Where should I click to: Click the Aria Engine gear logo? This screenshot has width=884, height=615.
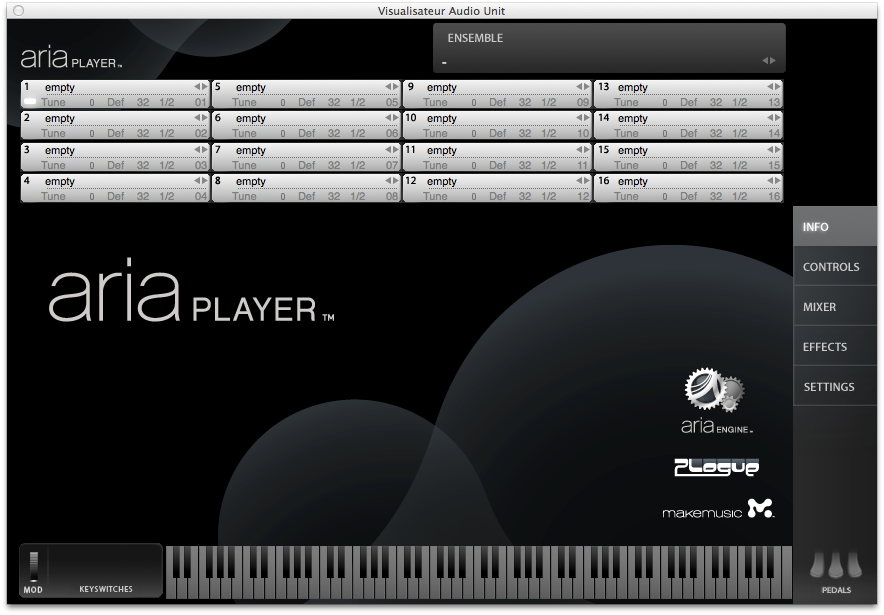[x=715, y=390]
